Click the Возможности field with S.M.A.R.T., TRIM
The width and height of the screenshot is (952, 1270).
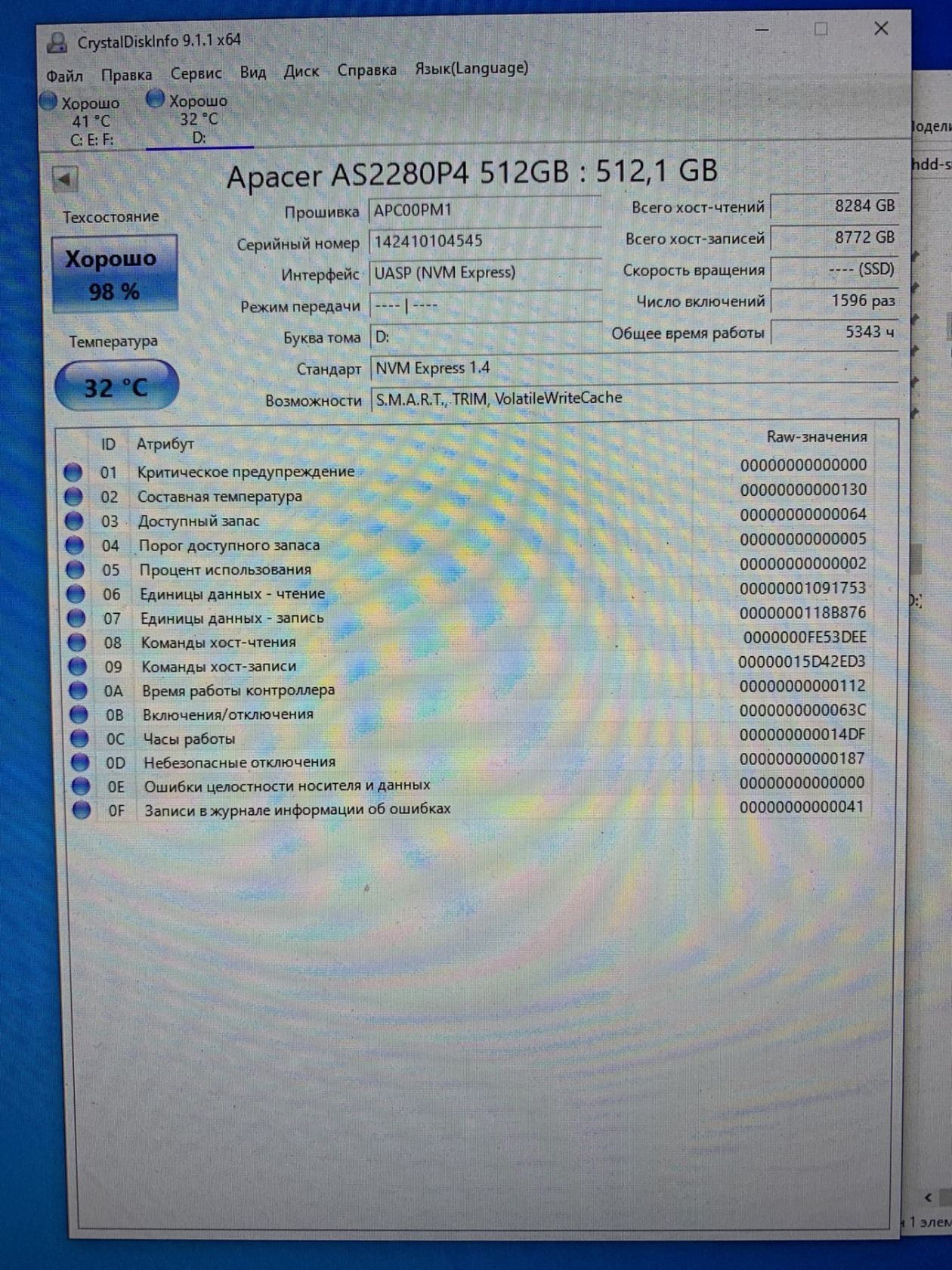tap(634, 399)
